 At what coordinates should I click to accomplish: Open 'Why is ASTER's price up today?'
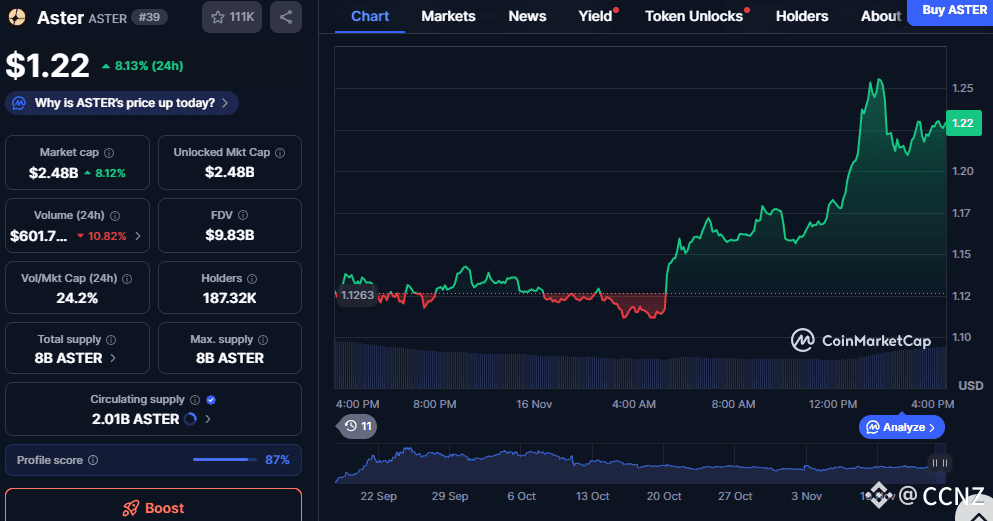pyautogui.click(x=122, y=103)
